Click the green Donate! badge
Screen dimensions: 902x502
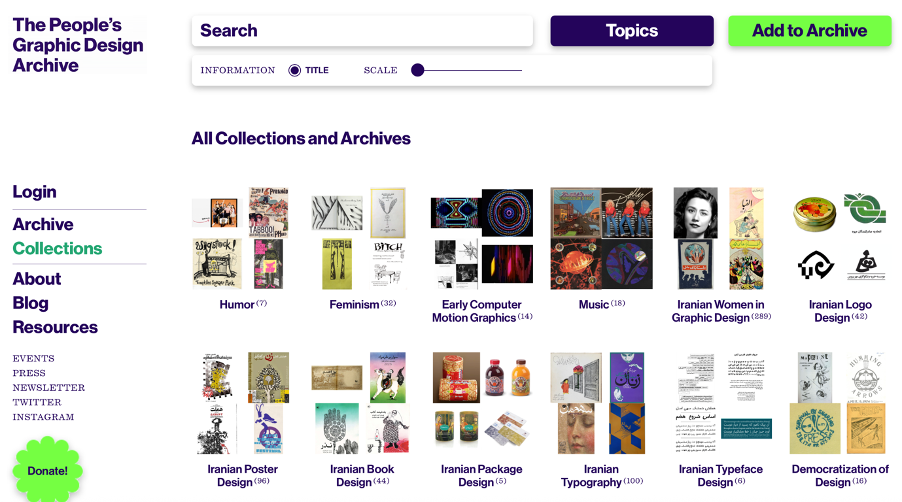pos(48,470)
